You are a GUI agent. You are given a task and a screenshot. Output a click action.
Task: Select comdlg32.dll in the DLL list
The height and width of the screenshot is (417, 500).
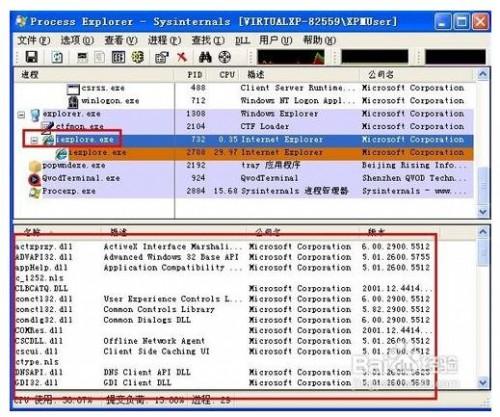coord(44,320)
